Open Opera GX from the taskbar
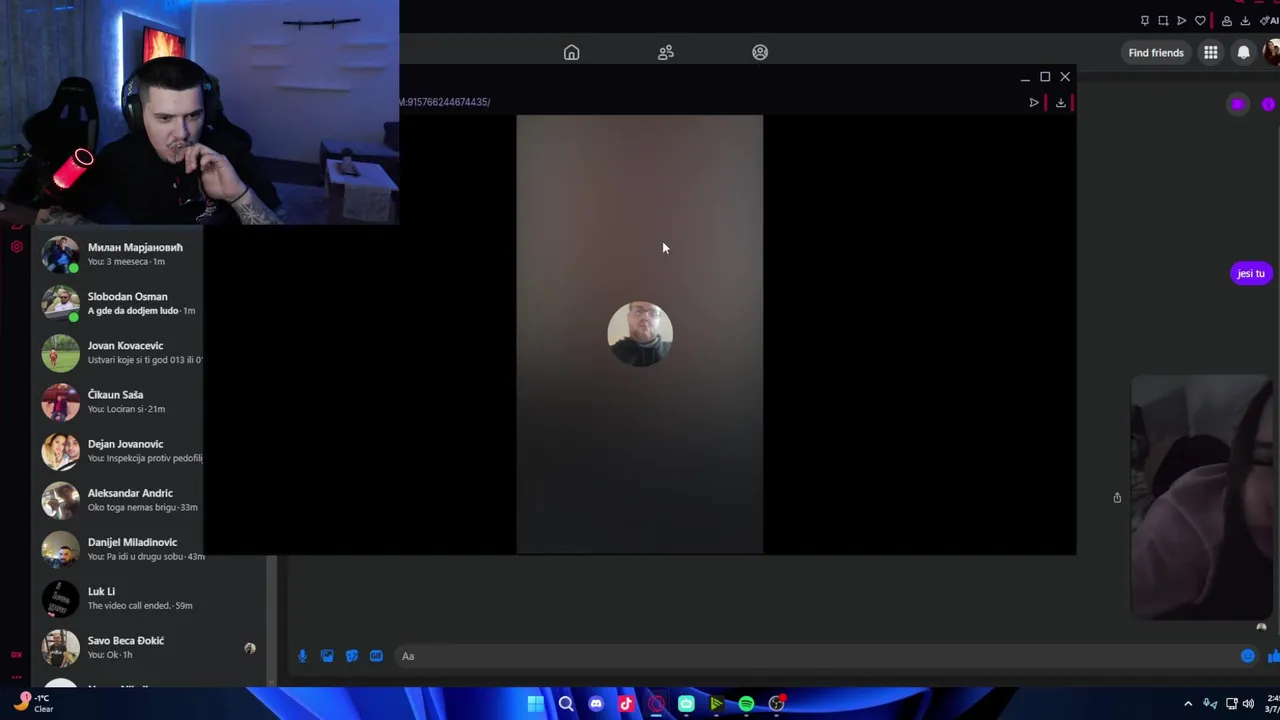 [x=656, y=704]
